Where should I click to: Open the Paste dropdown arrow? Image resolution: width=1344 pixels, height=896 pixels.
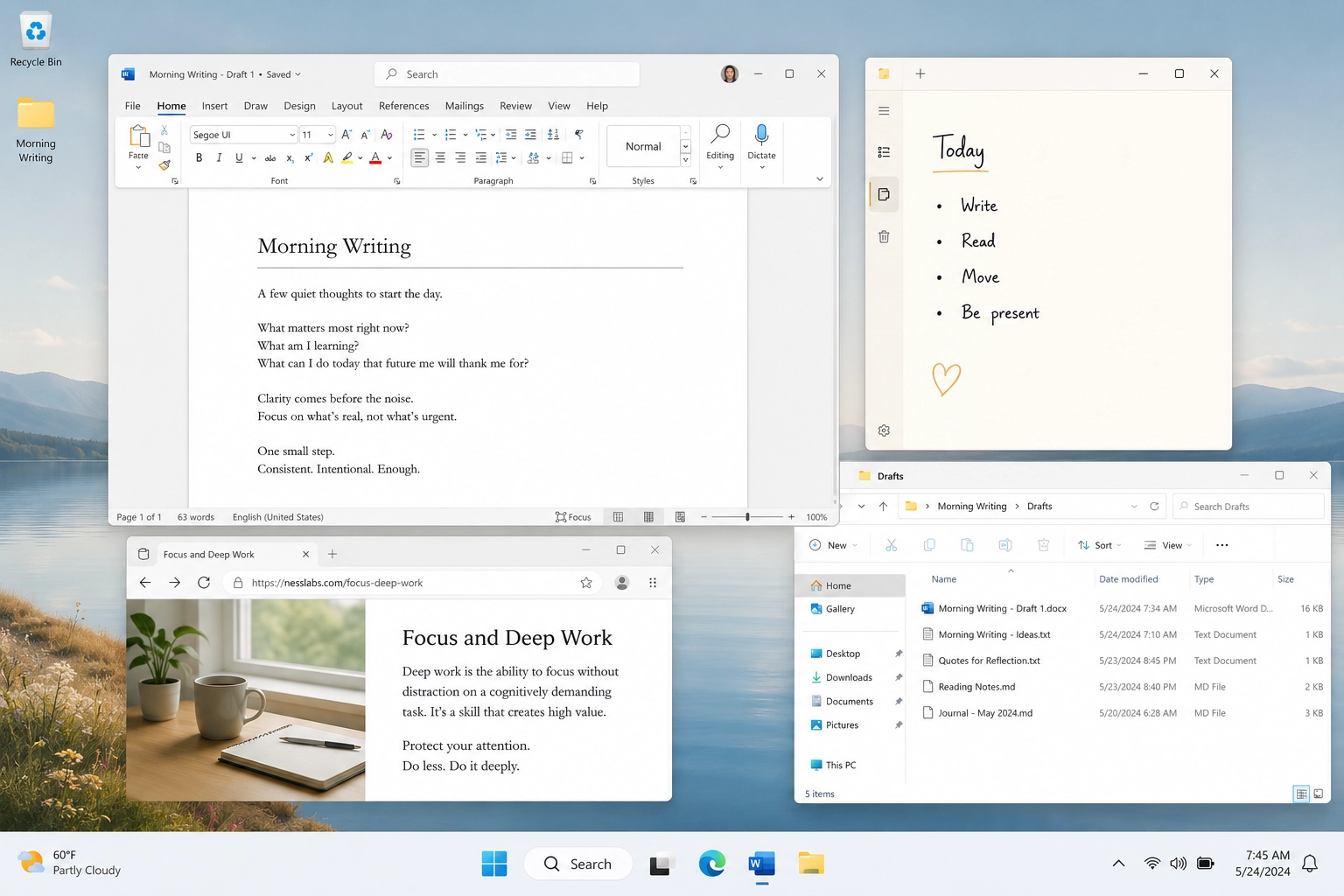coord(138,166)
